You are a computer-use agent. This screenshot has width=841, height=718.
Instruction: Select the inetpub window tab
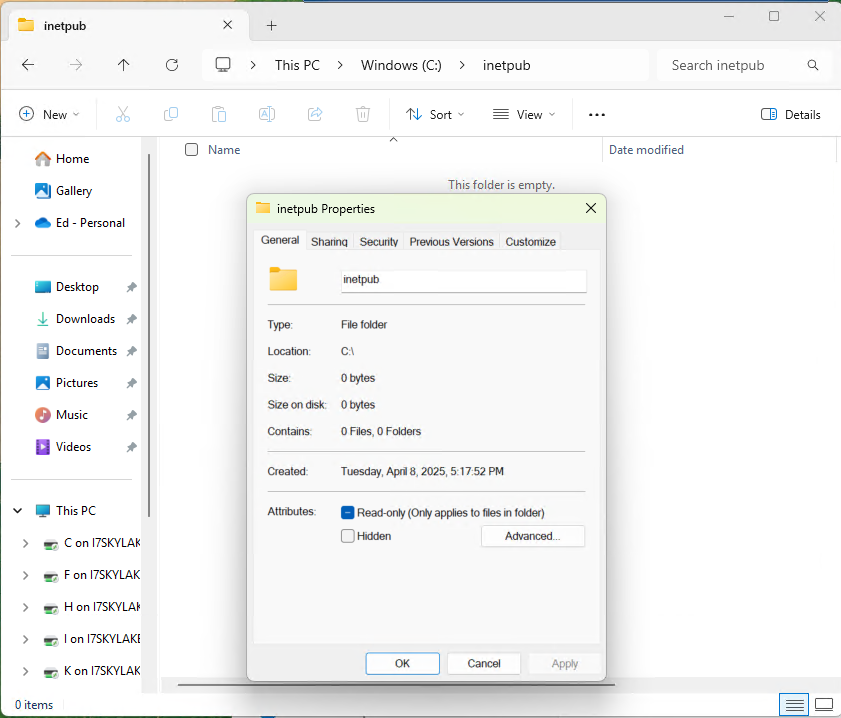click(x=129, y=25)
